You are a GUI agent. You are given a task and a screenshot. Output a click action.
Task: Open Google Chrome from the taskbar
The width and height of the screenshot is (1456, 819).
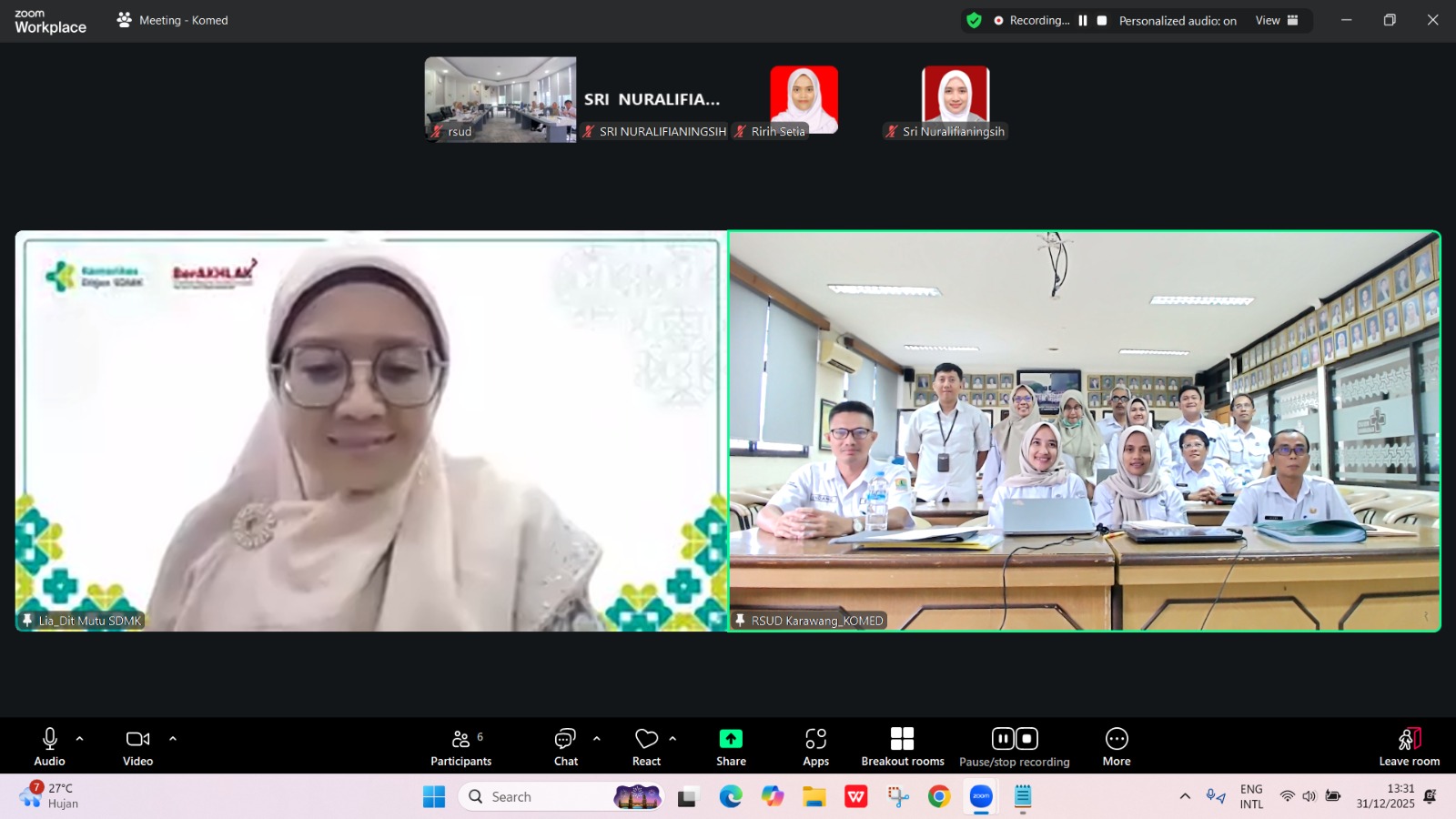pos(939,797)
